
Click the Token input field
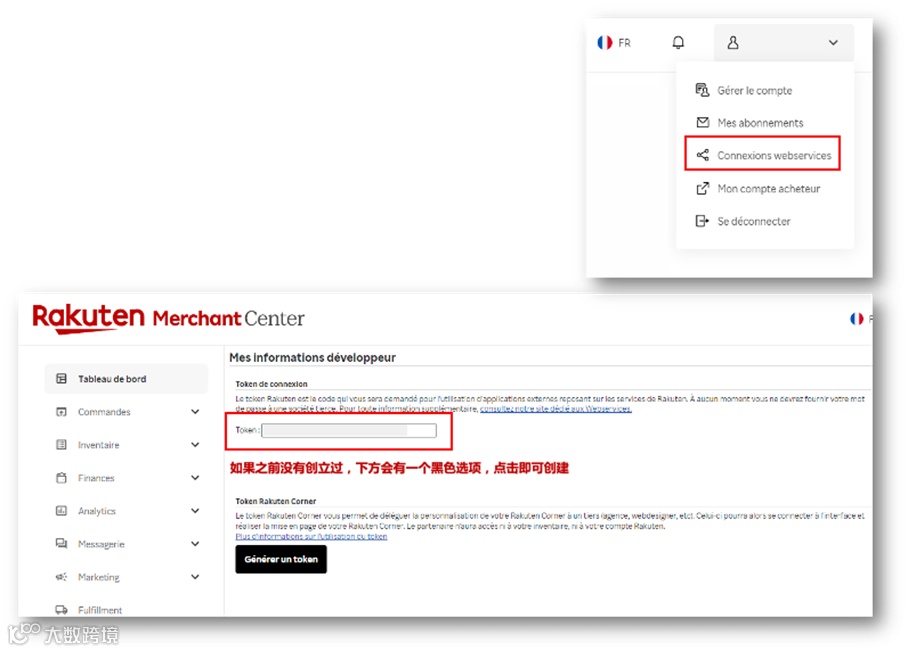(x=349, y=430)
